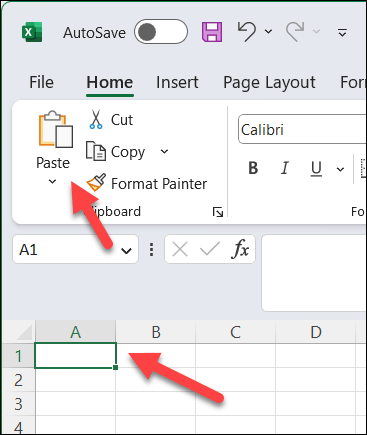Customize the Quick Access Toolbar
Viewport: 367px width, 435px height.
coord(342,32)
